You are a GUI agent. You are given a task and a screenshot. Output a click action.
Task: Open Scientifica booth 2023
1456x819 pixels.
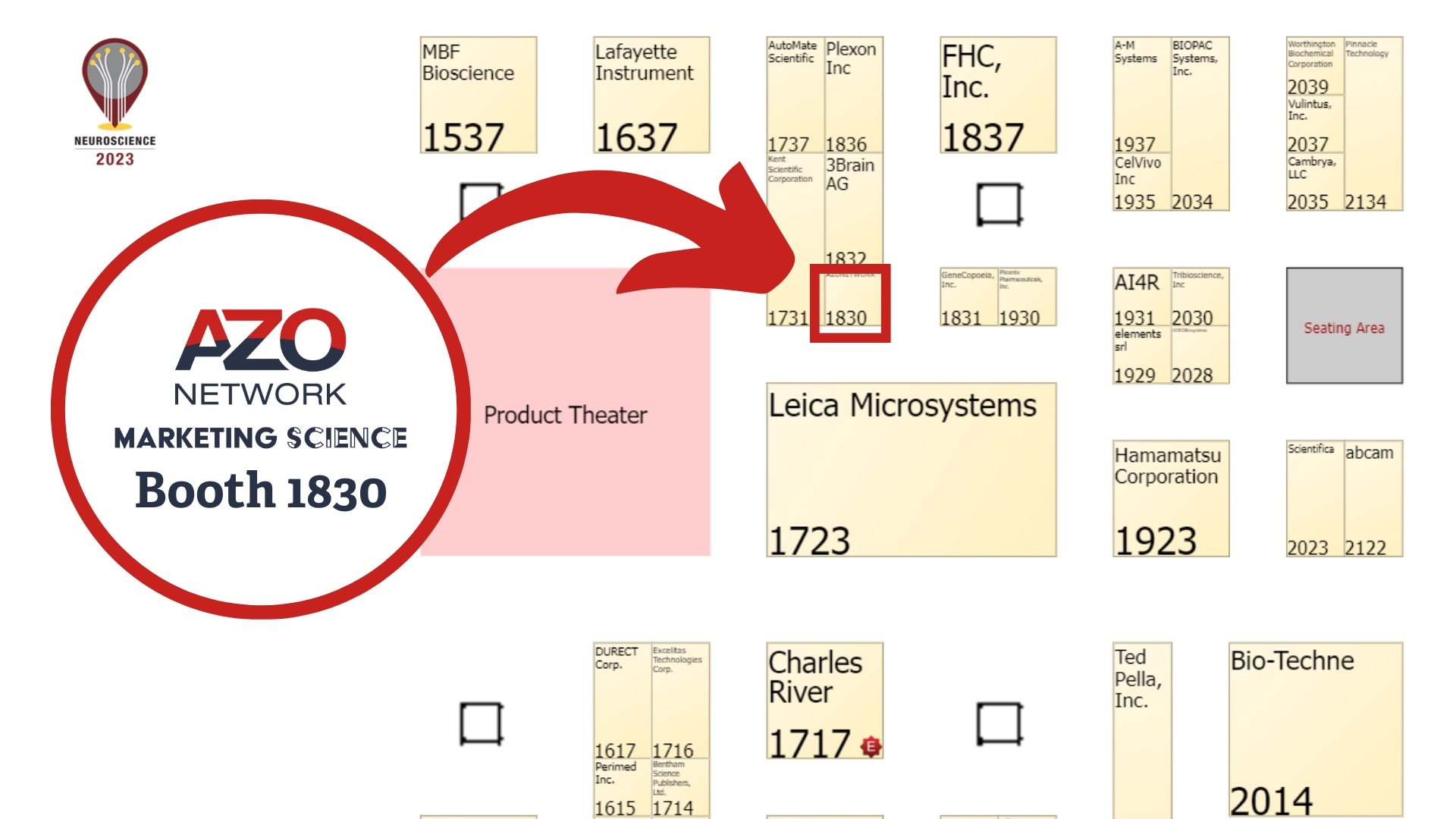pyautogui.click(x=1314, y=499)
